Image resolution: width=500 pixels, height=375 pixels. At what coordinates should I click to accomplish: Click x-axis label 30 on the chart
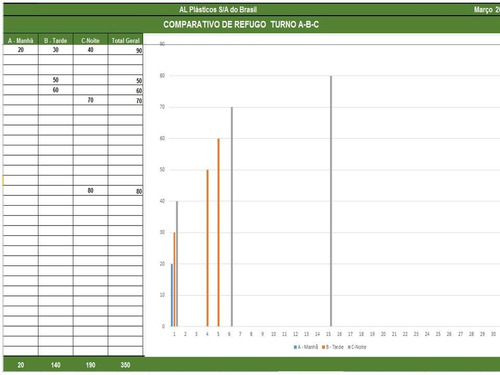(x=493, y=334)
